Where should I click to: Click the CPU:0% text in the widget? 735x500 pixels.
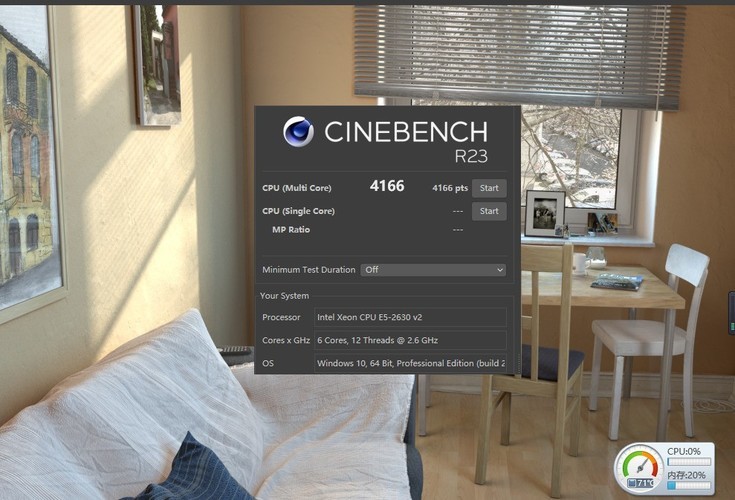tap(684, 451)
